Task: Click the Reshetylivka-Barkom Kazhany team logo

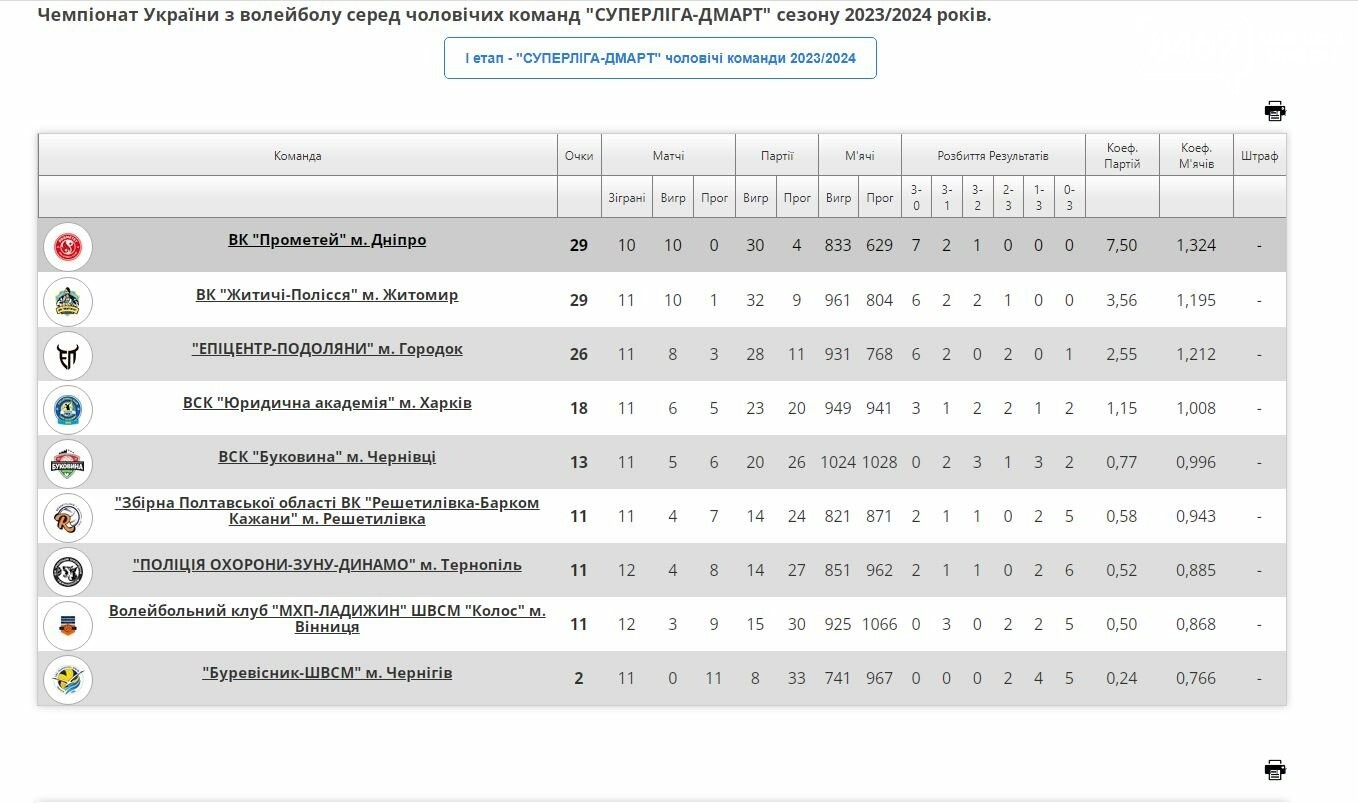Action: click(x=68, y=517)
